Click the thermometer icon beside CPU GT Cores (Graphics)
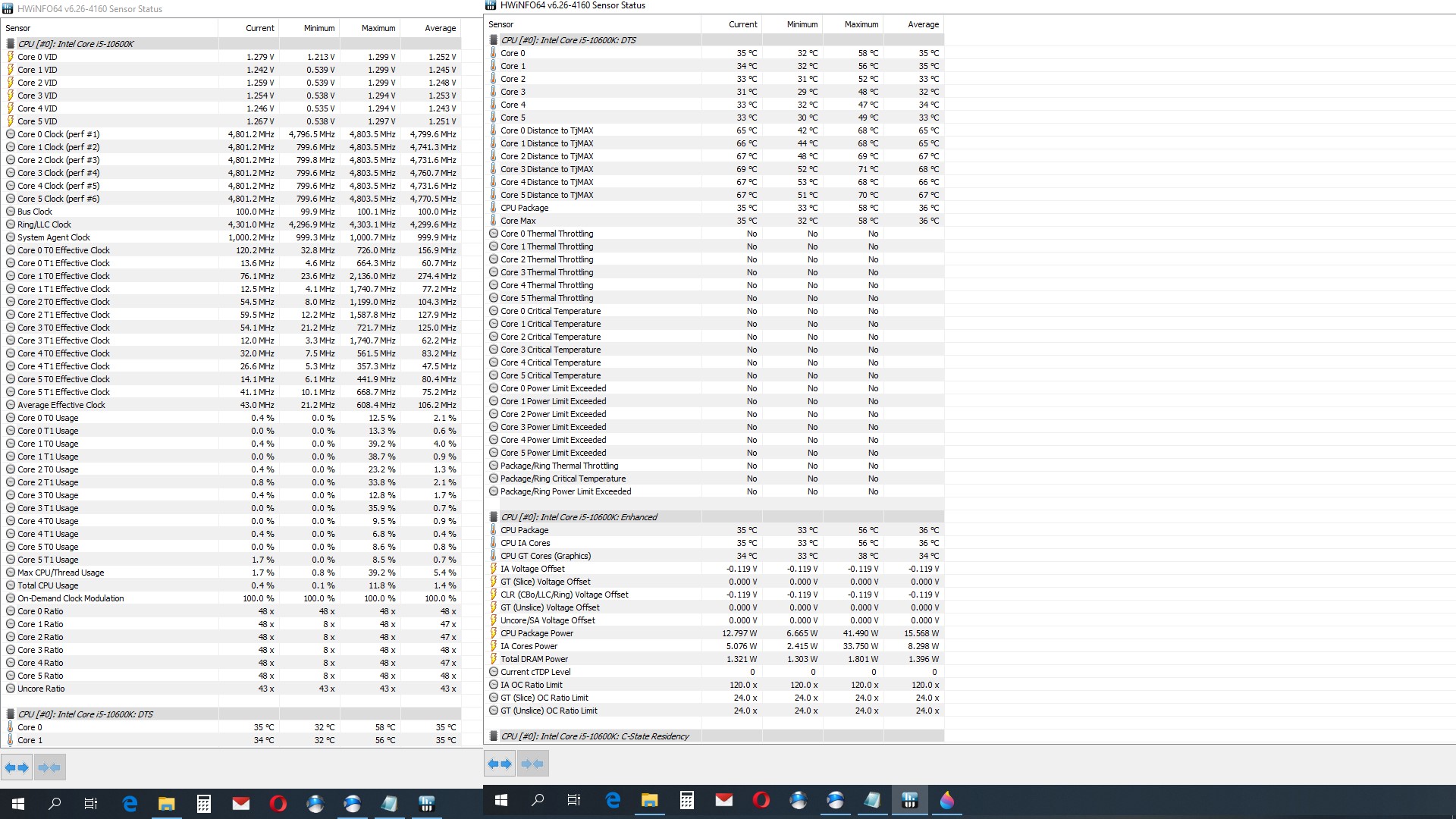Viewport: 1456px width, 819px height. pos(493,556)
